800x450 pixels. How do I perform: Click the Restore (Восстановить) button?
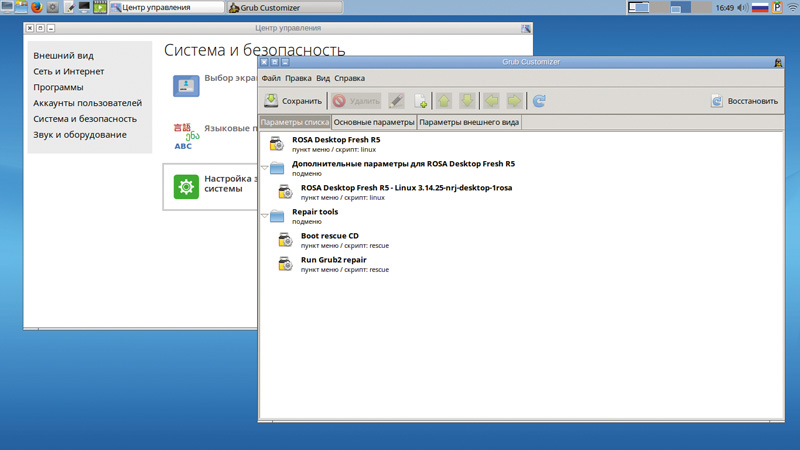(x=744, y=101)
